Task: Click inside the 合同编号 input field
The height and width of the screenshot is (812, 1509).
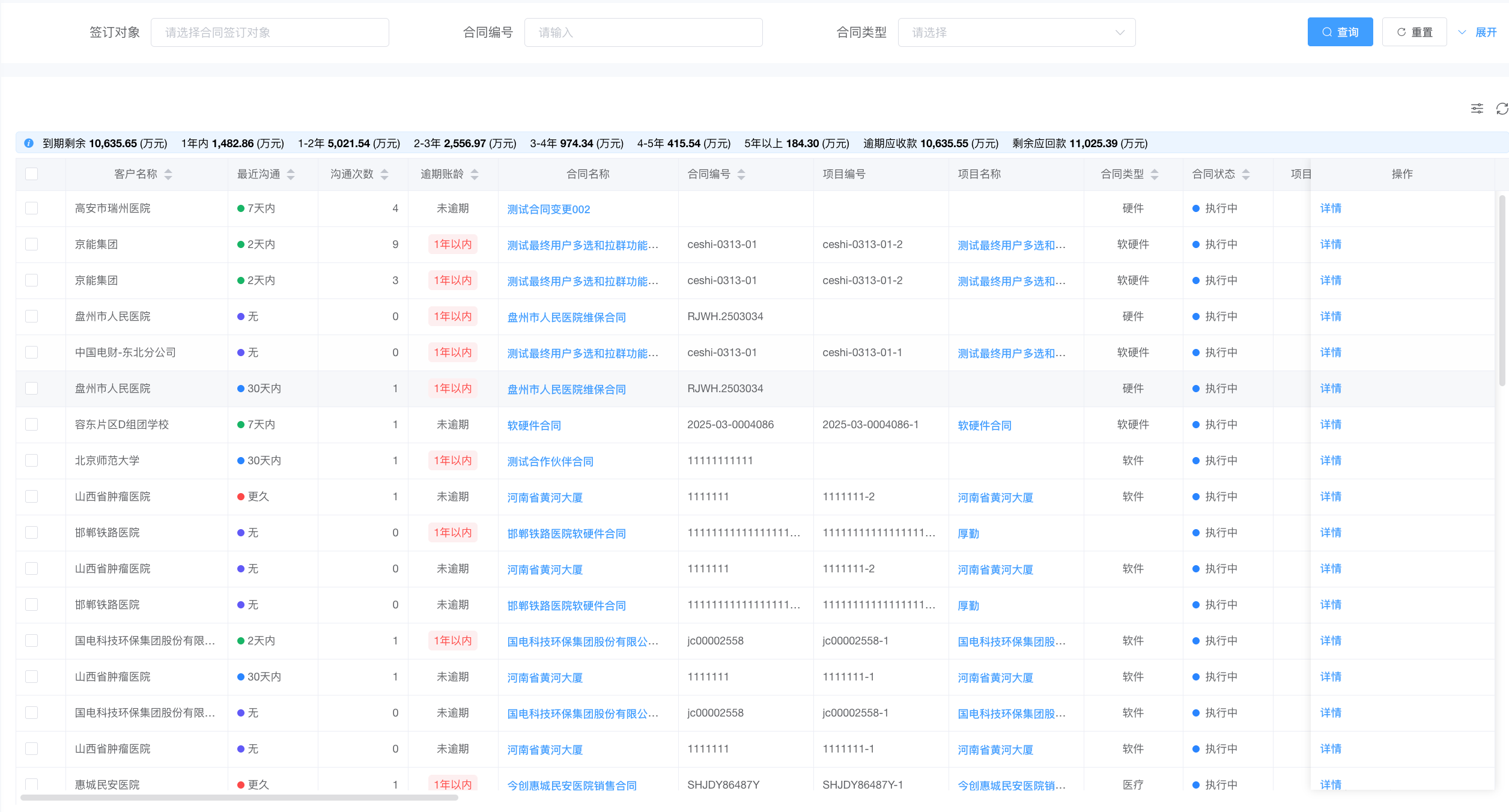Action: click(643, 32)
